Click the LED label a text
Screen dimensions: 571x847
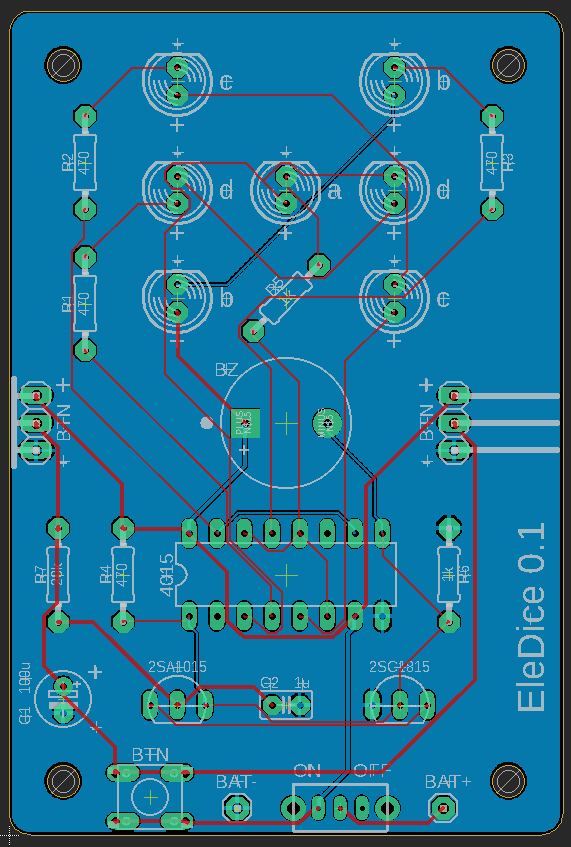pos(335,191)
